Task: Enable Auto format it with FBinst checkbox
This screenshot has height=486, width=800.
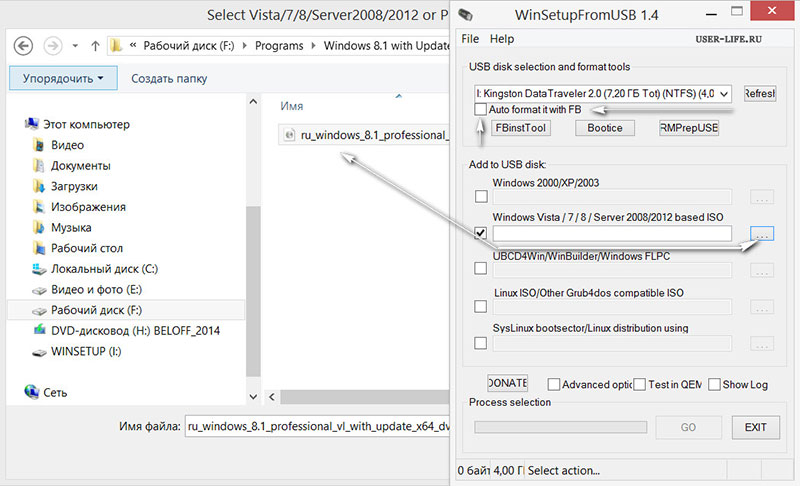Action: [480, 110]
